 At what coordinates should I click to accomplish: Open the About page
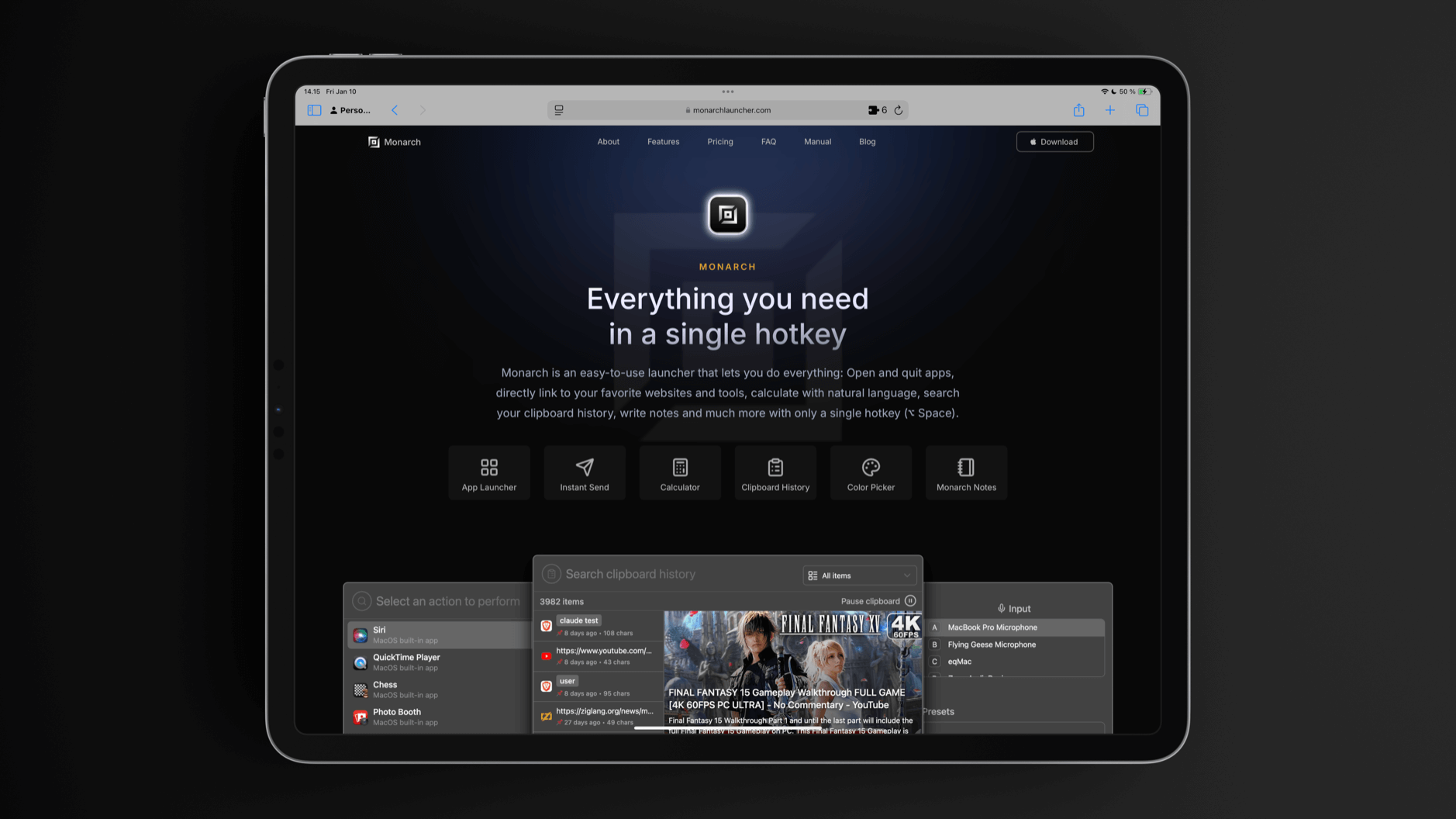(608, 142)
